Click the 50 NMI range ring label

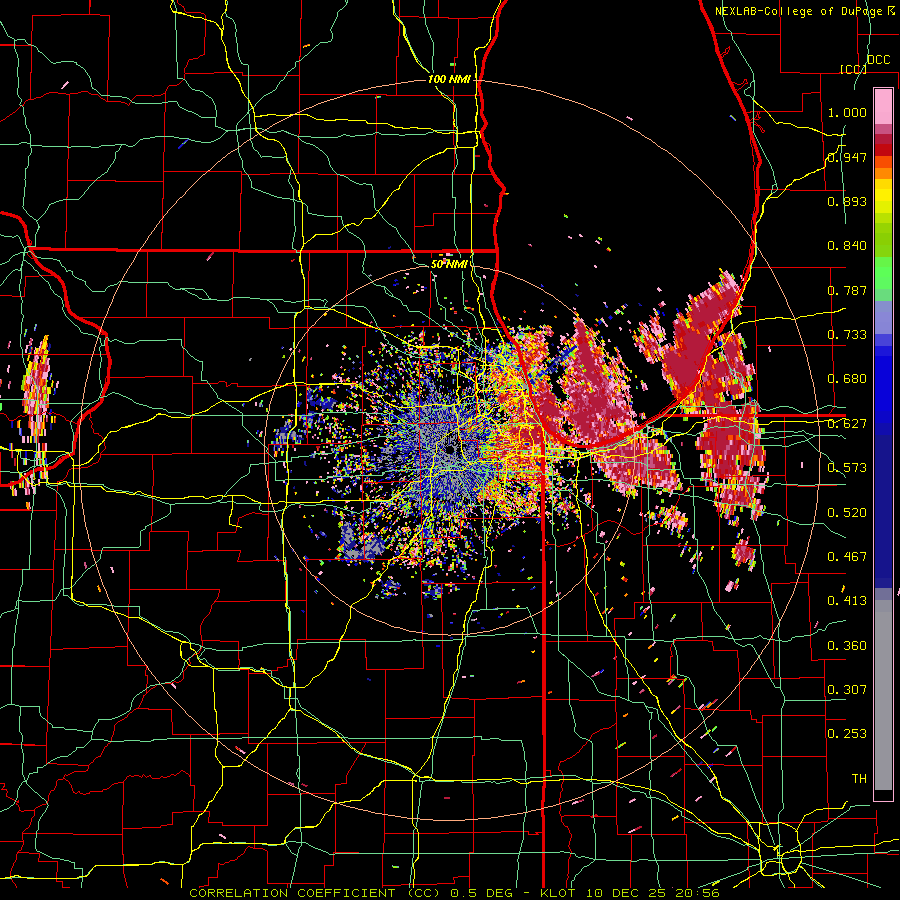pyautogui.click(x=449, y=265)
